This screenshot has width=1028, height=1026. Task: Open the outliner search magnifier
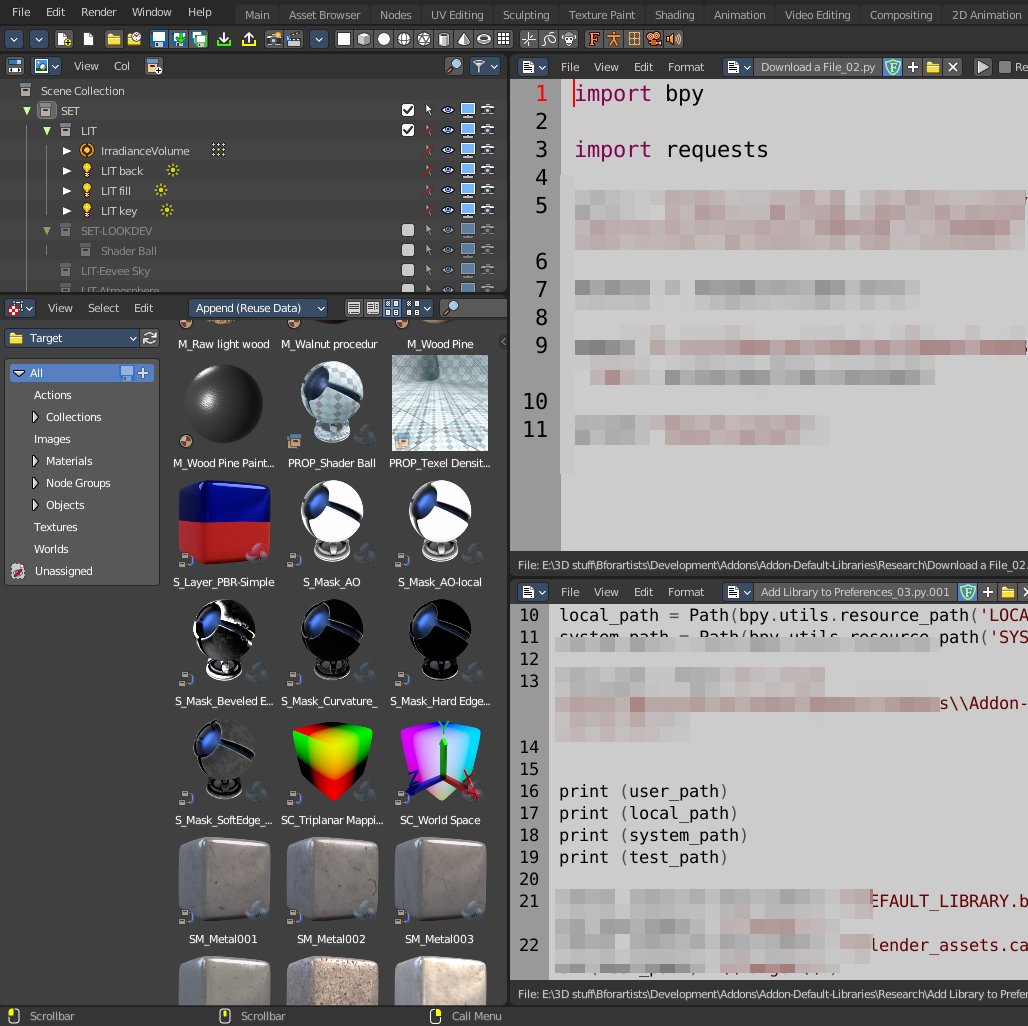tap(454, 66)
